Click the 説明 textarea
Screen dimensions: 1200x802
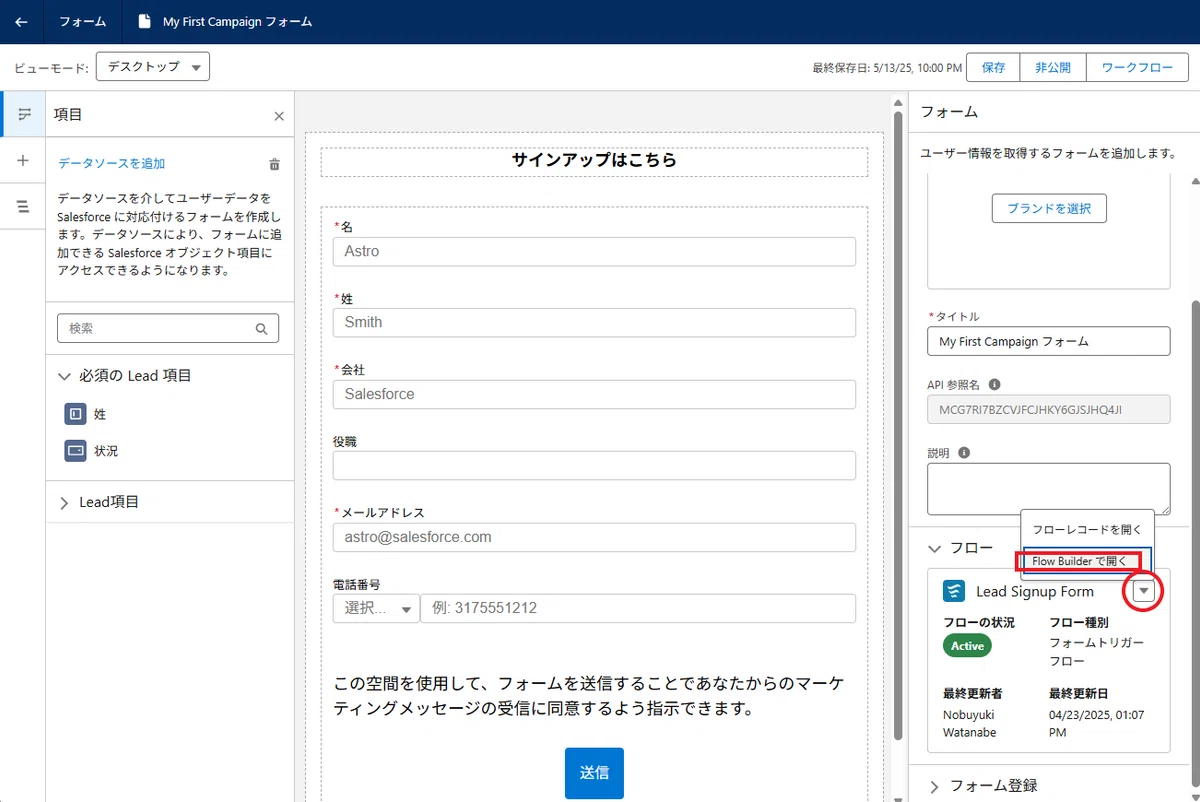coord(1048,489)
